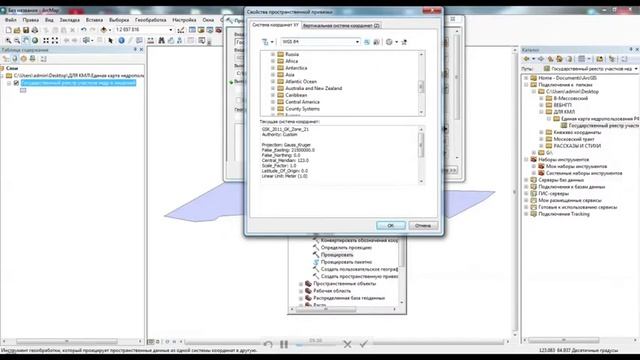Screen dimensions: 640x360
Task: Click the Undo arrow in ArcMap toolbar
Action: (83, 30)
